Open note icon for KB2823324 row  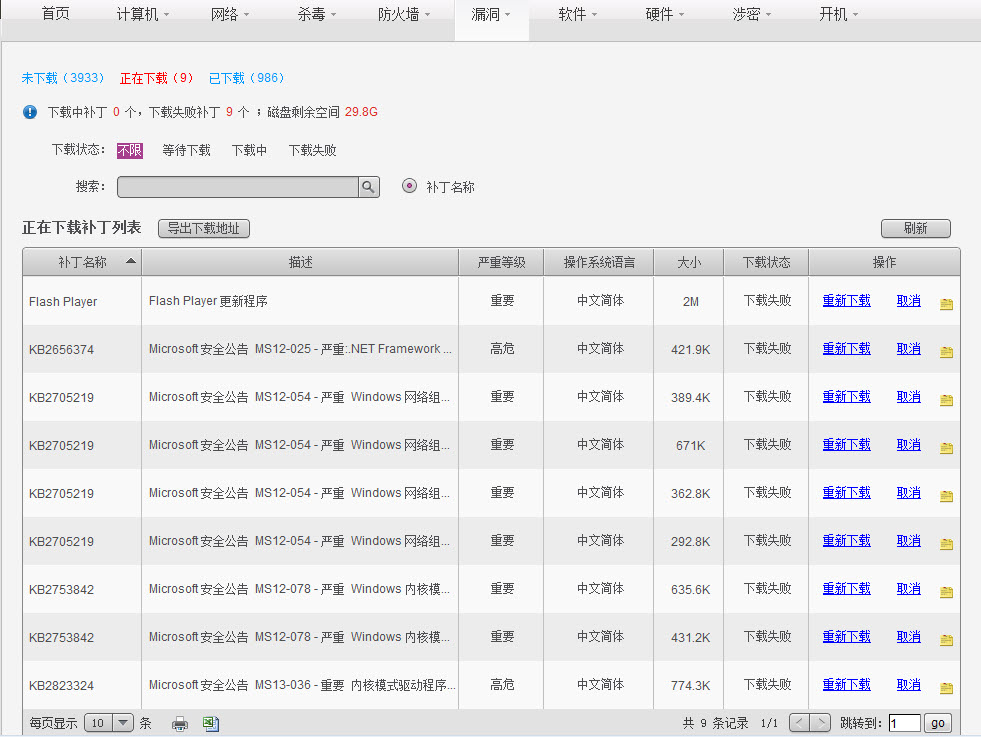pos(946,687)
